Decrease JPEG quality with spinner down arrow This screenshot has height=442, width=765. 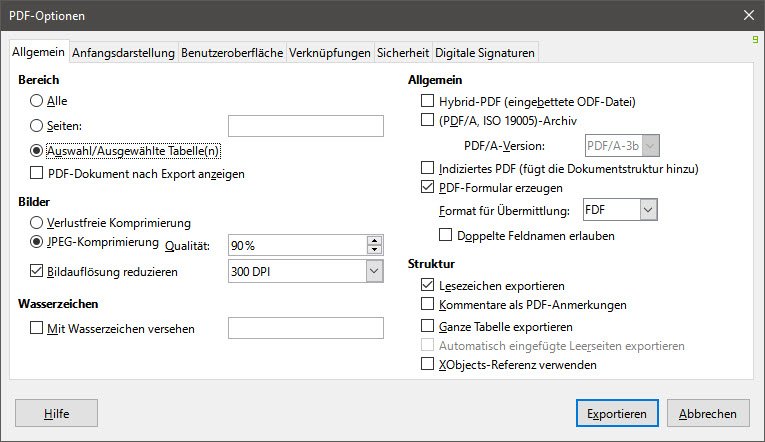(x=375, y=250)
